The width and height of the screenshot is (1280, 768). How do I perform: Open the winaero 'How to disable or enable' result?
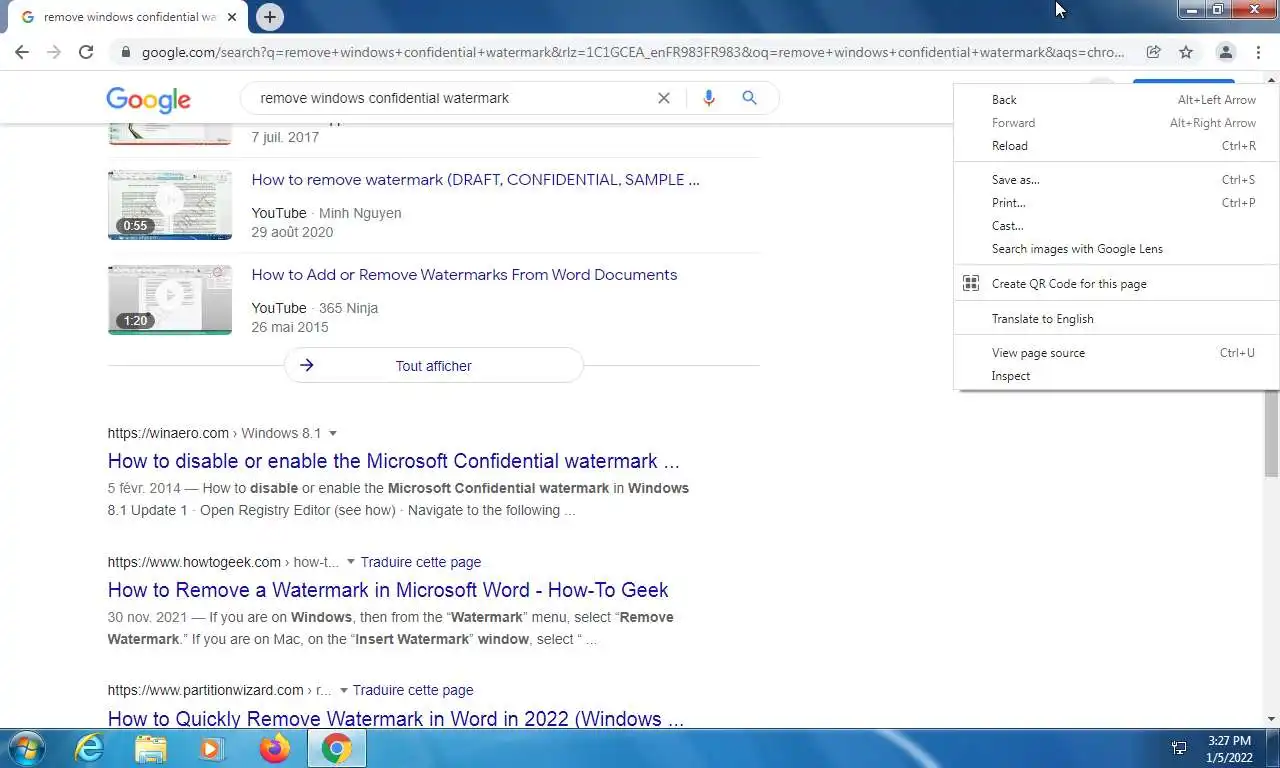393,461
